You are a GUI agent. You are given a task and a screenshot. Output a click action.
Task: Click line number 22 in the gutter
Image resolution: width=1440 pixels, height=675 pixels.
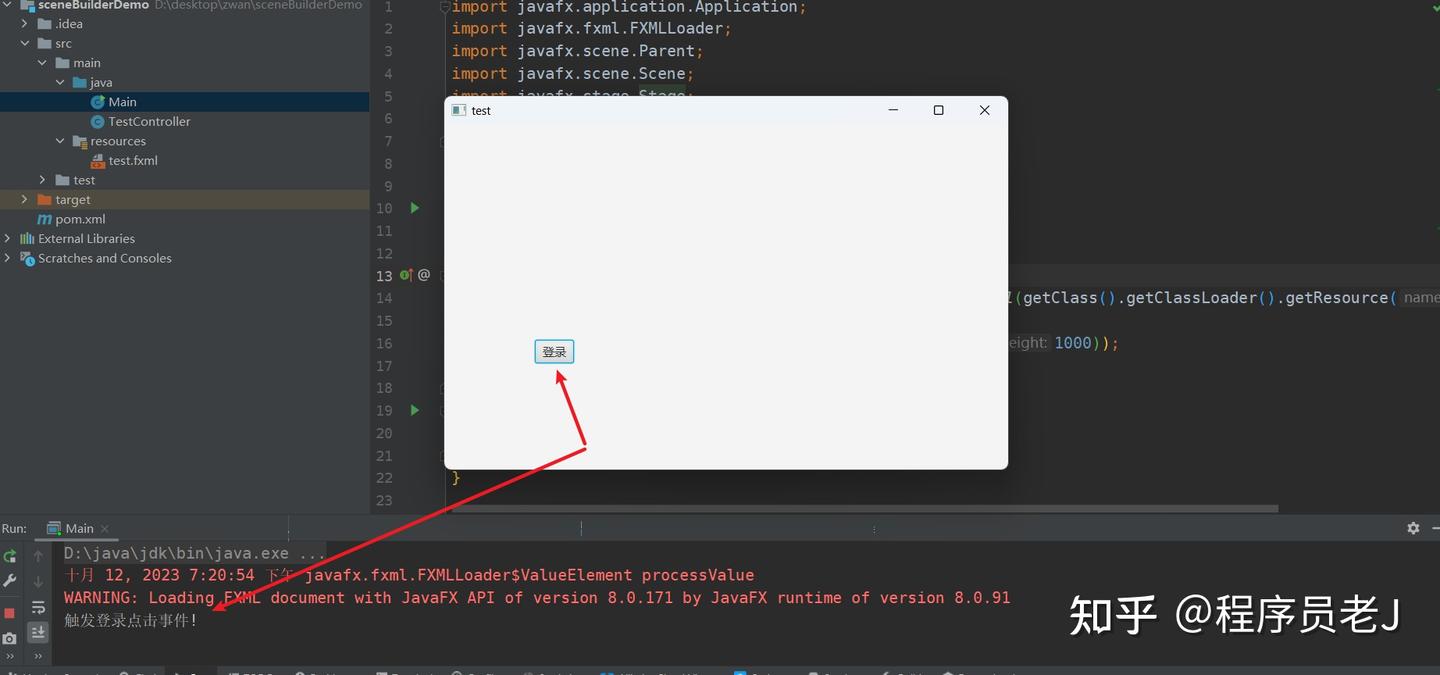tap(385, 478)
